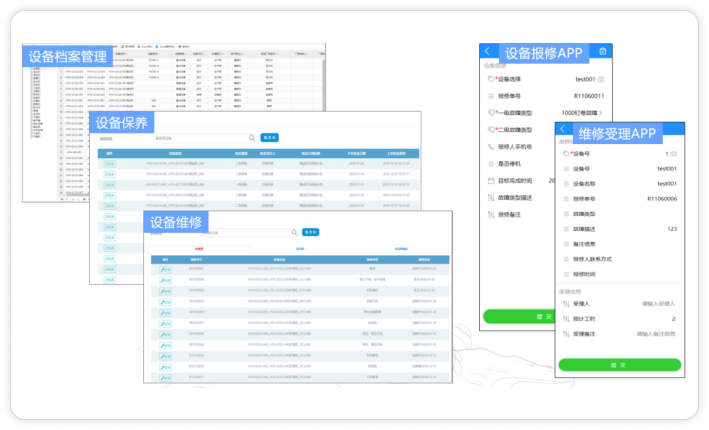Viewport: 709px width, 430px height.
Task: Select order number R11060006
Action: (x=662, y=198)
